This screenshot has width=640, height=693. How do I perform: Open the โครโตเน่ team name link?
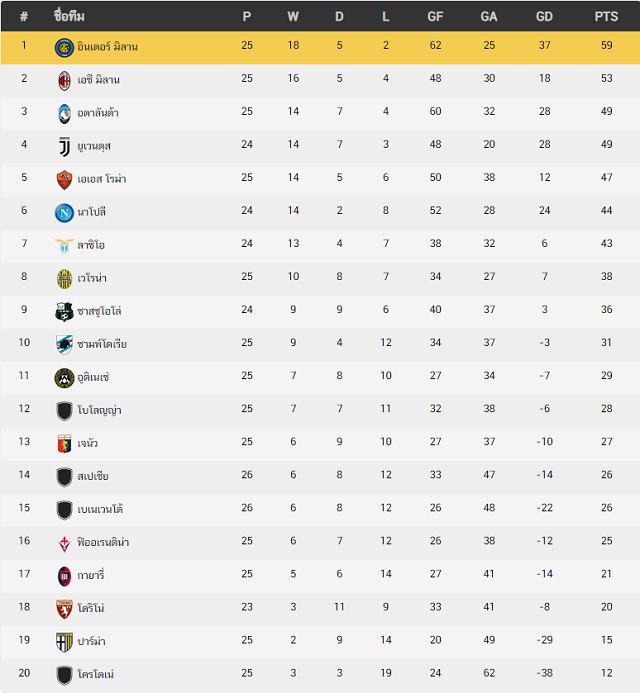(95, 674)
